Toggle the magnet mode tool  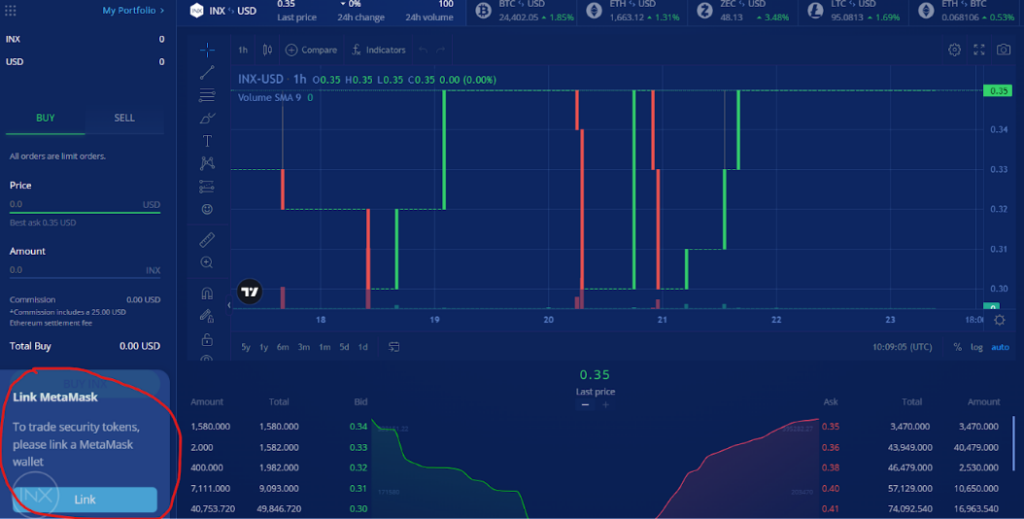click(x=207, y=293)
